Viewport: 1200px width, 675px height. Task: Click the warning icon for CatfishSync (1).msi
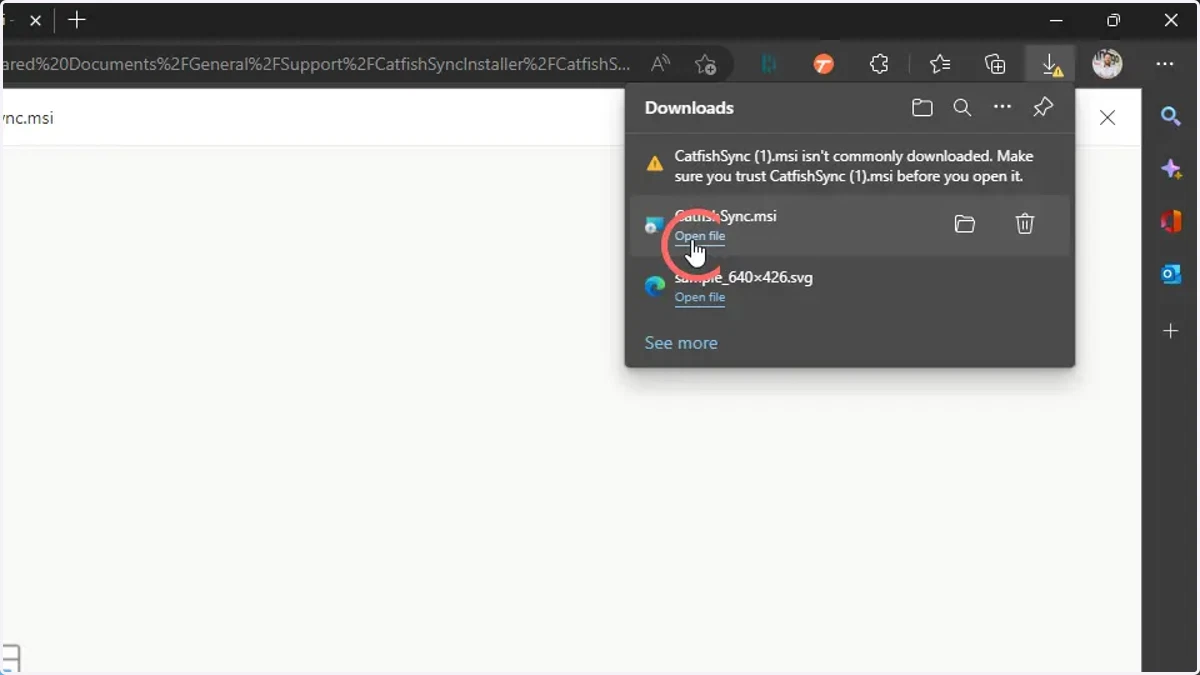[654, 164]
